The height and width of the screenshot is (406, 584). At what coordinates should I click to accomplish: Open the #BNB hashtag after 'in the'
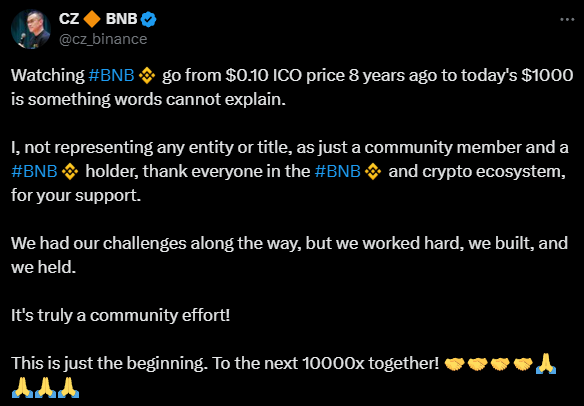(337, 172)
